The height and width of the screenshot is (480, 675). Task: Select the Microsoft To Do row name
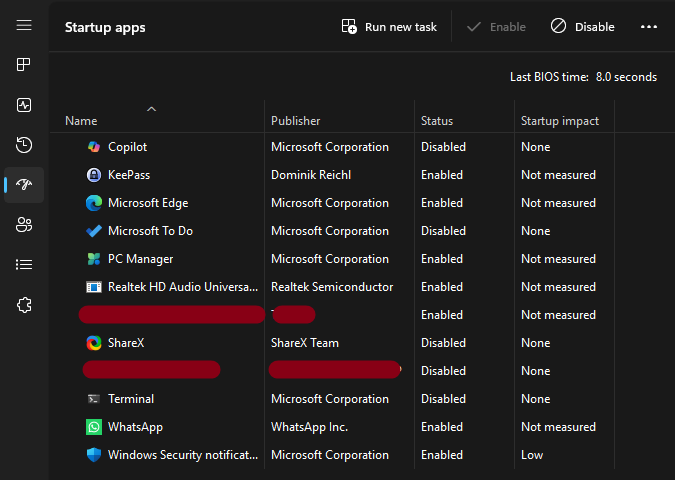coord(150,231)
